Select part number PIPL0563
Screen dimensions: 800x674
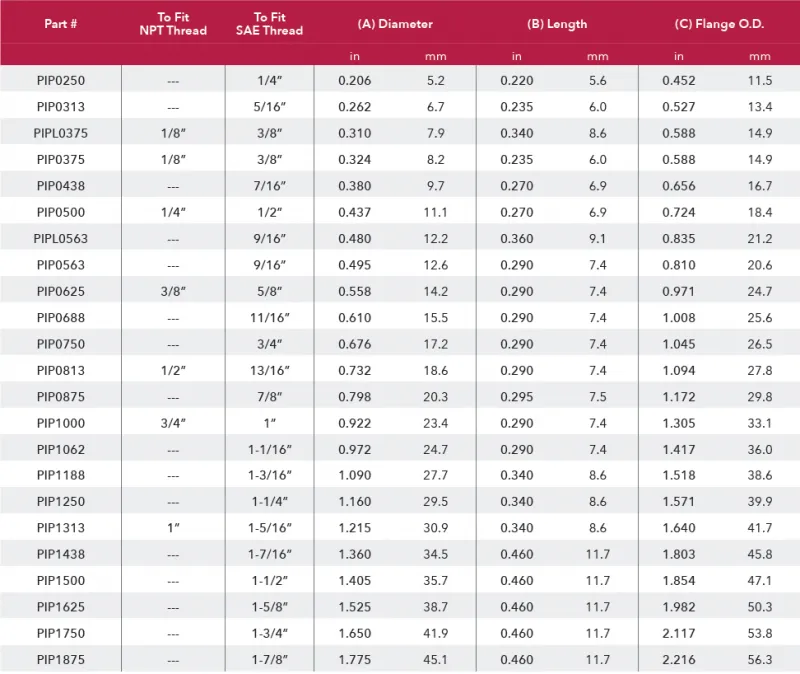(61, 238)
